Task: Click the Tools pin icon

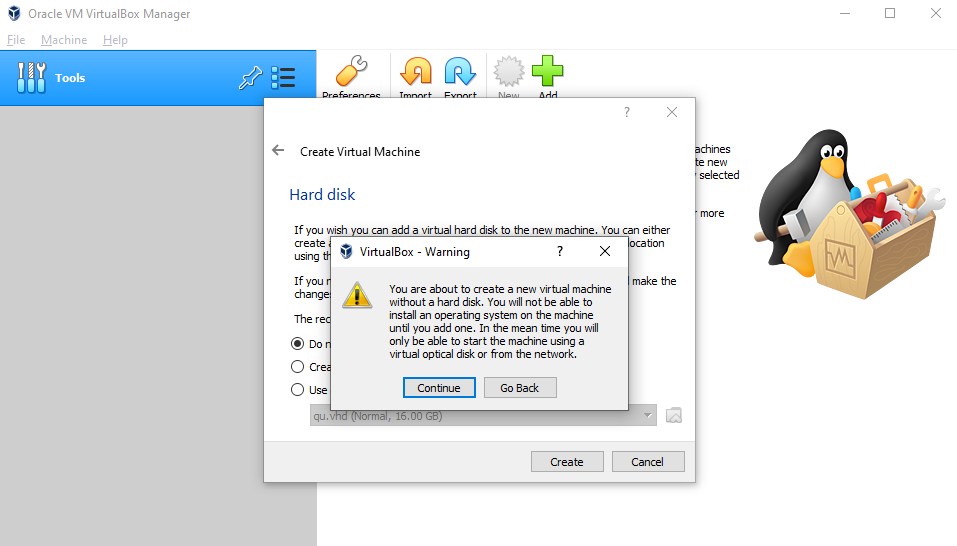Action: pyautogui.click(x=250, y=77)
